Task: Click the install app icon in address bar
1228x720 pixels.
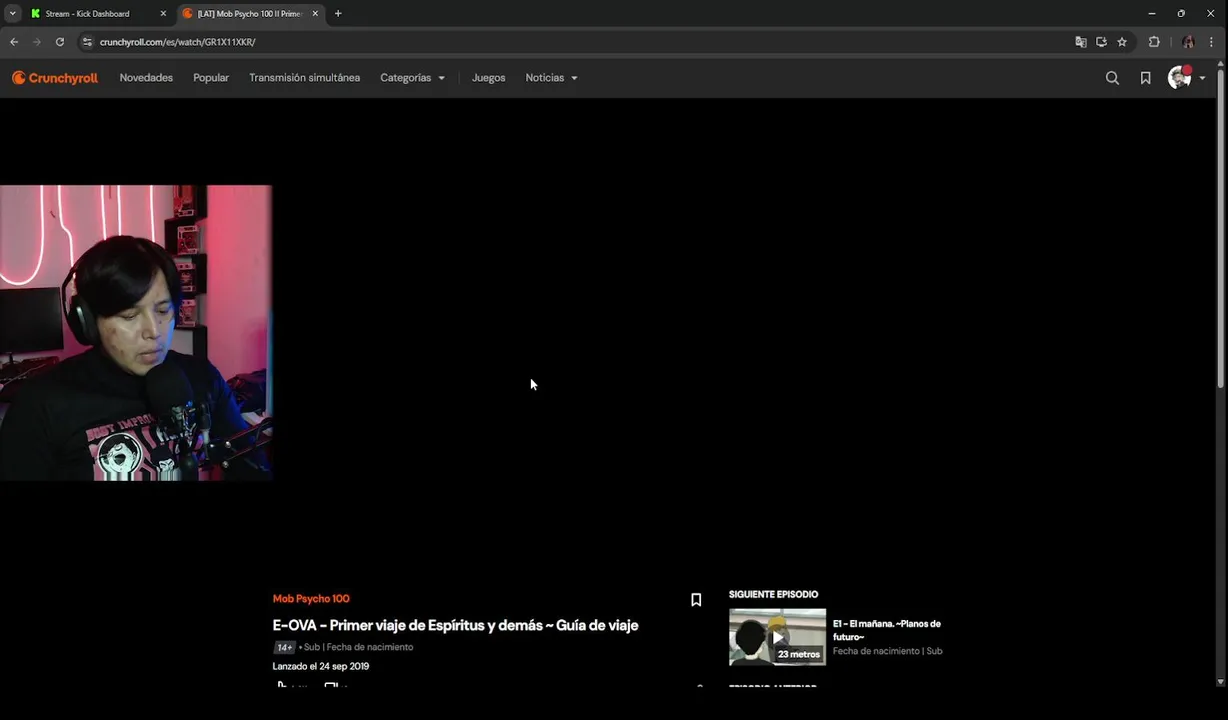Action: [x=1101, y=42]
